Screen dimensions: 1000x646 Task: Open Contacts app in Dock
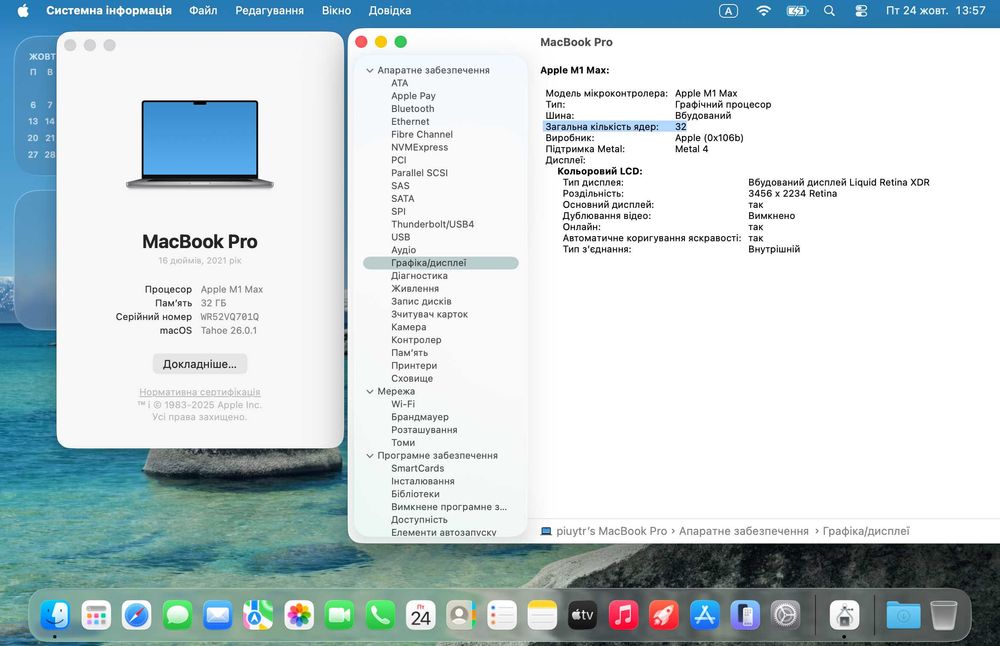461,615
